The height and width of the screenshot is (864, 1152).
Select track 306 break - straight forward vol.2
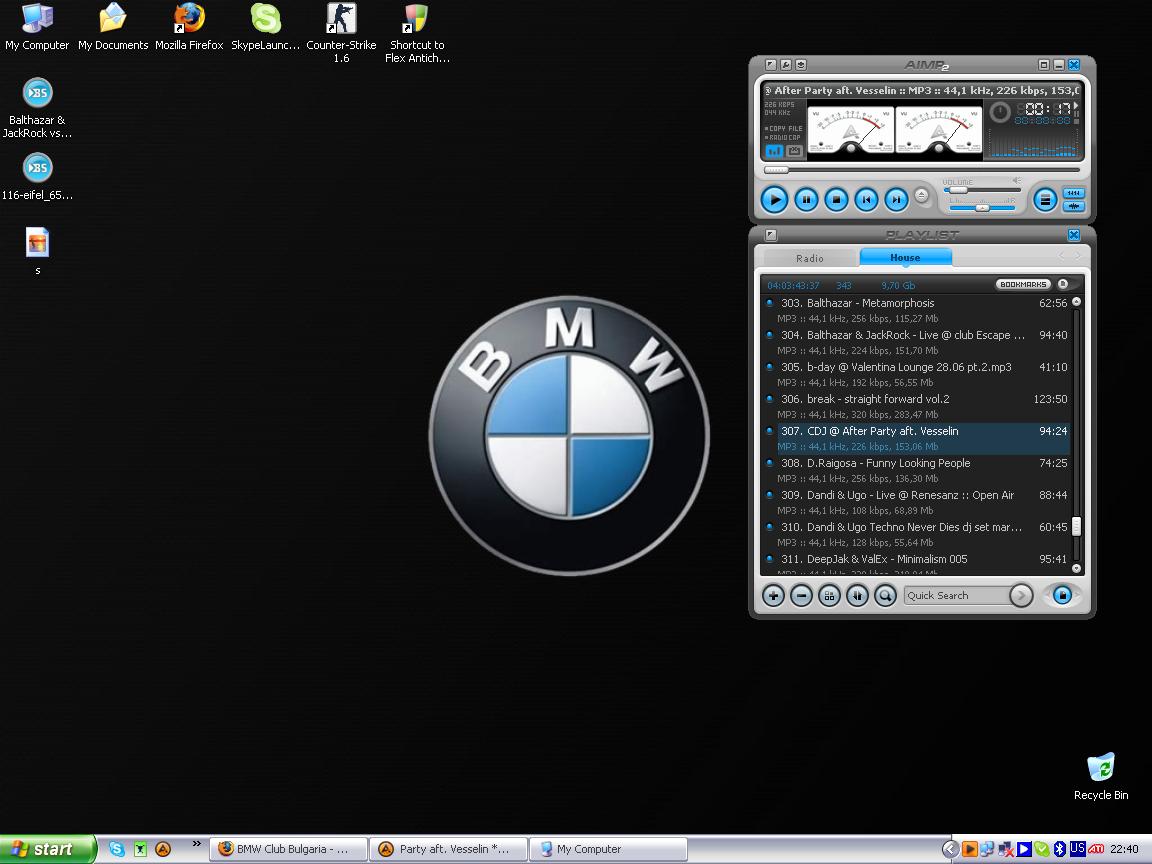click(x=917, y=406)
